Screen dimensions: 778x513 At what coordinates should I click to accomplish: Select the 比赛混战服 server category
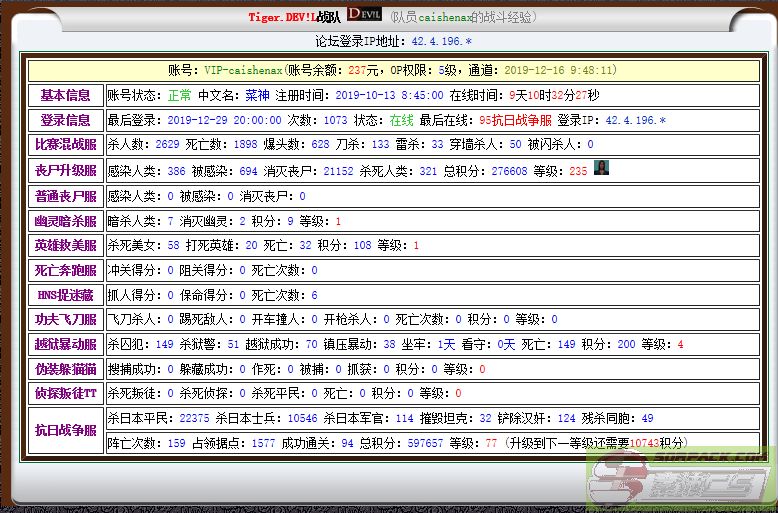click(65, 145)
